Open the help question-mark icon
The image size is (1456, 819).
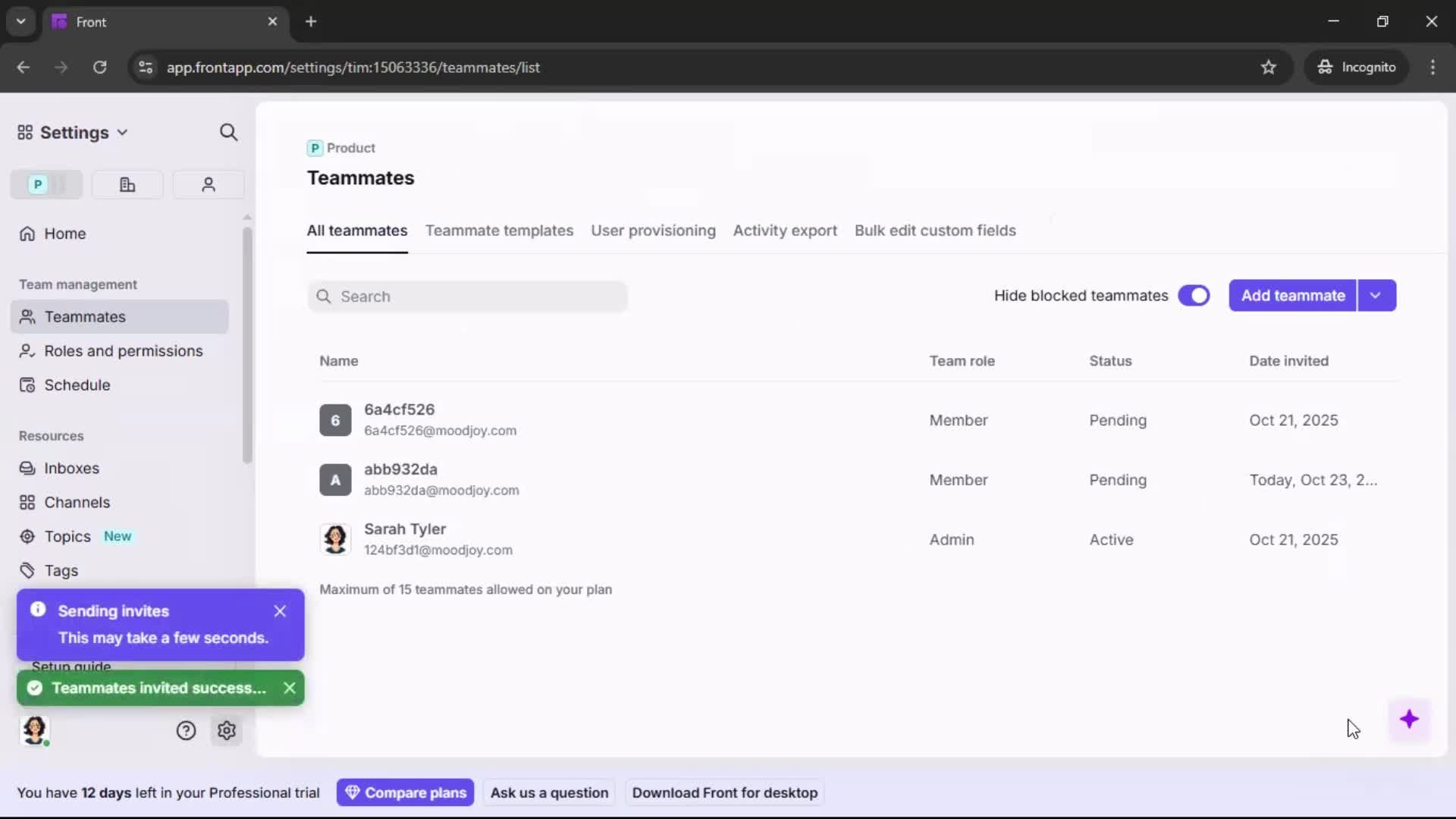click(x=186, y=730)
